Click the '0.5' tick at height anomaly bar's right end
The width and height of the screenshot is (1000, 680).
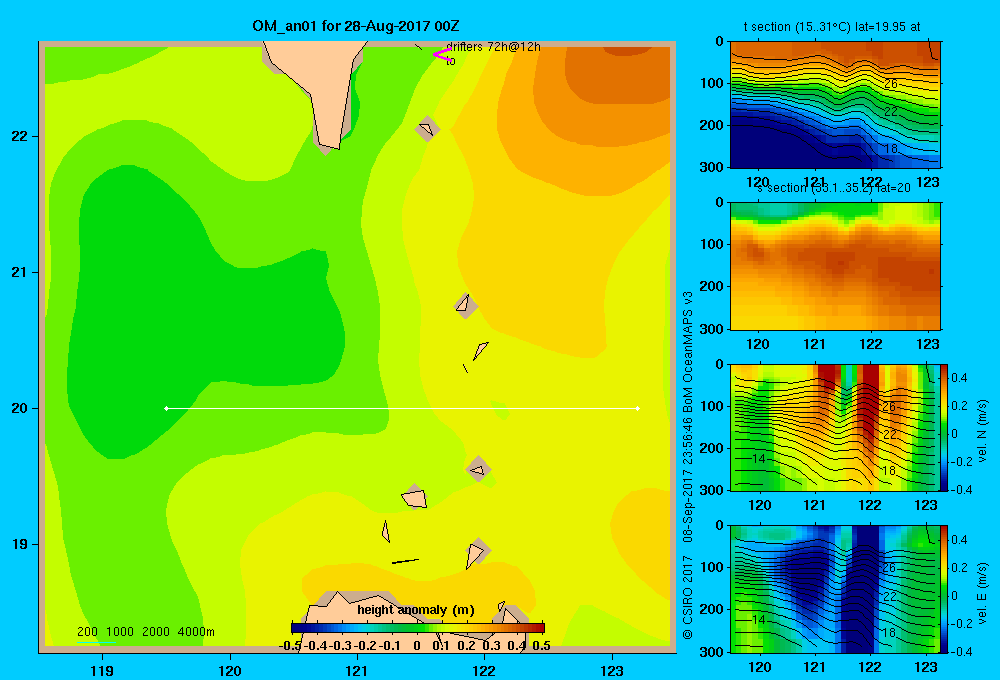tap(541, 646)
